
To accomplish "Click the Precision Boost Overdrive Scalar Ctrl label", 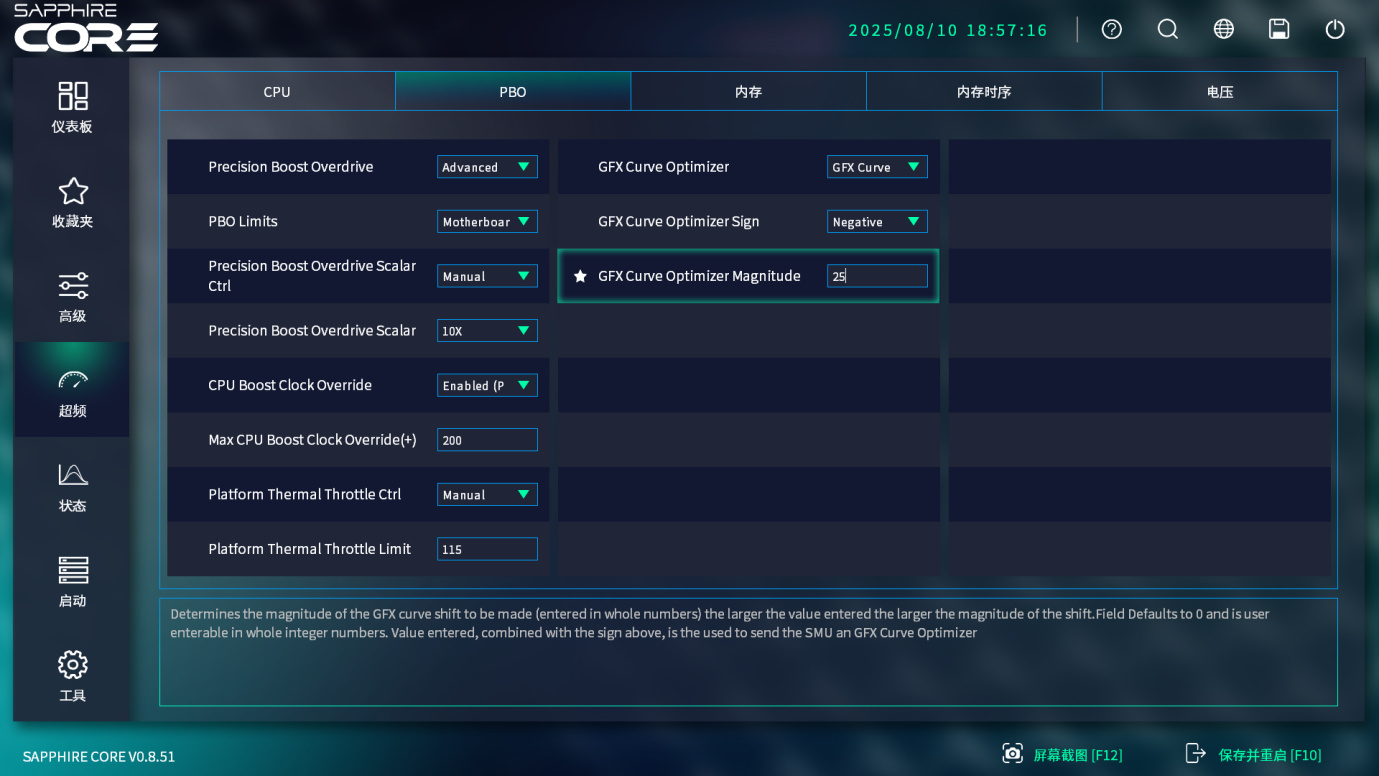I will [x=312, y=276].
